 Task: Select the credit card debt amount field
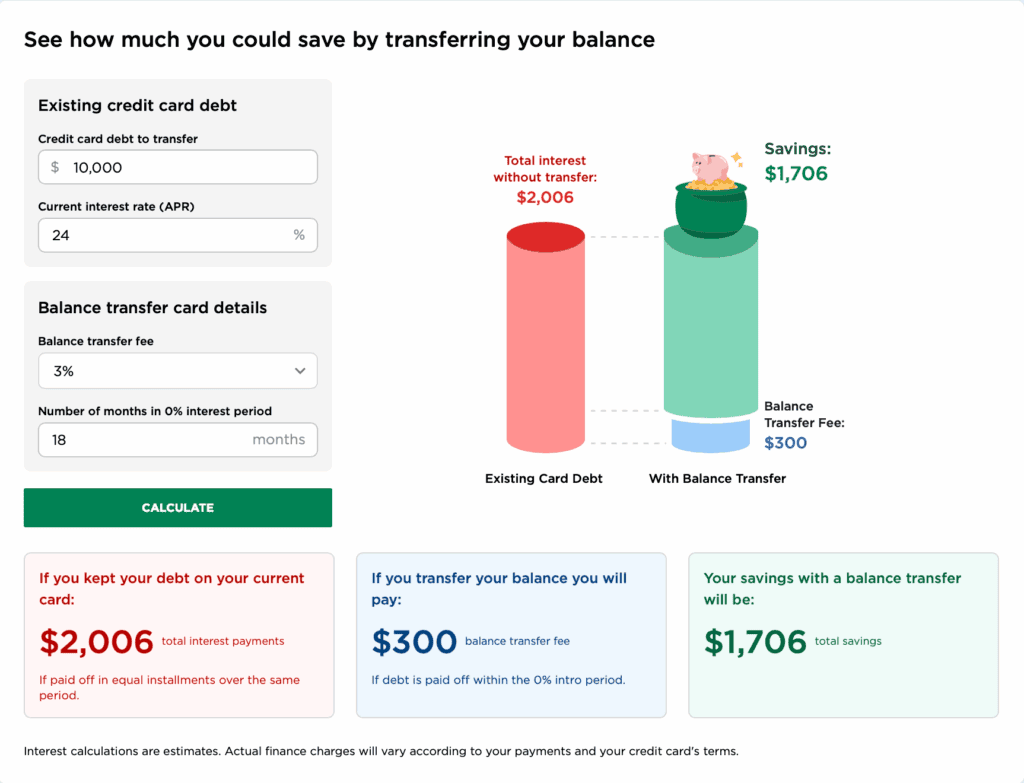[177, 167]
